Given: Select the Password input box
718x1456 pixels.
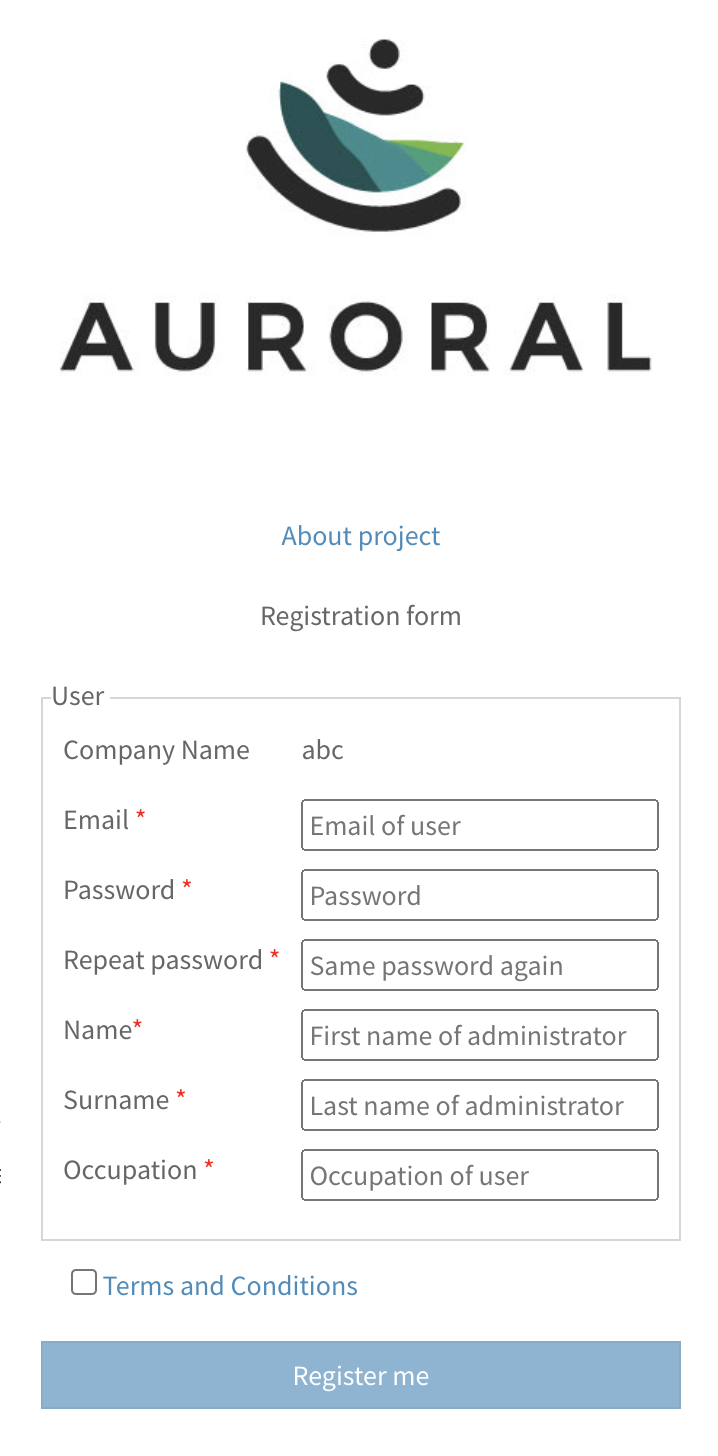Looking at the screenshot, I should 480,895.
